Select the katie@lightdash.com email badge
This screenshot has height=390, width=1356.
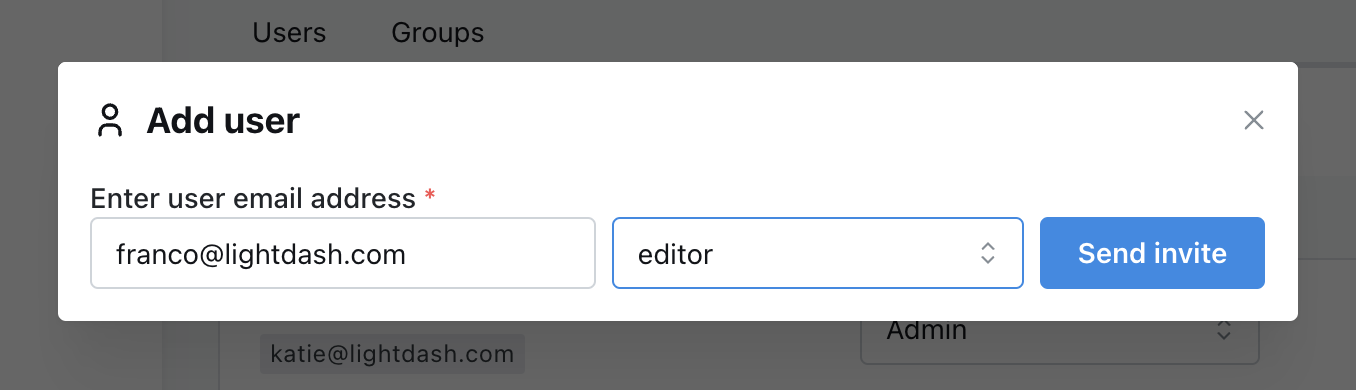[x=392, y=354]
